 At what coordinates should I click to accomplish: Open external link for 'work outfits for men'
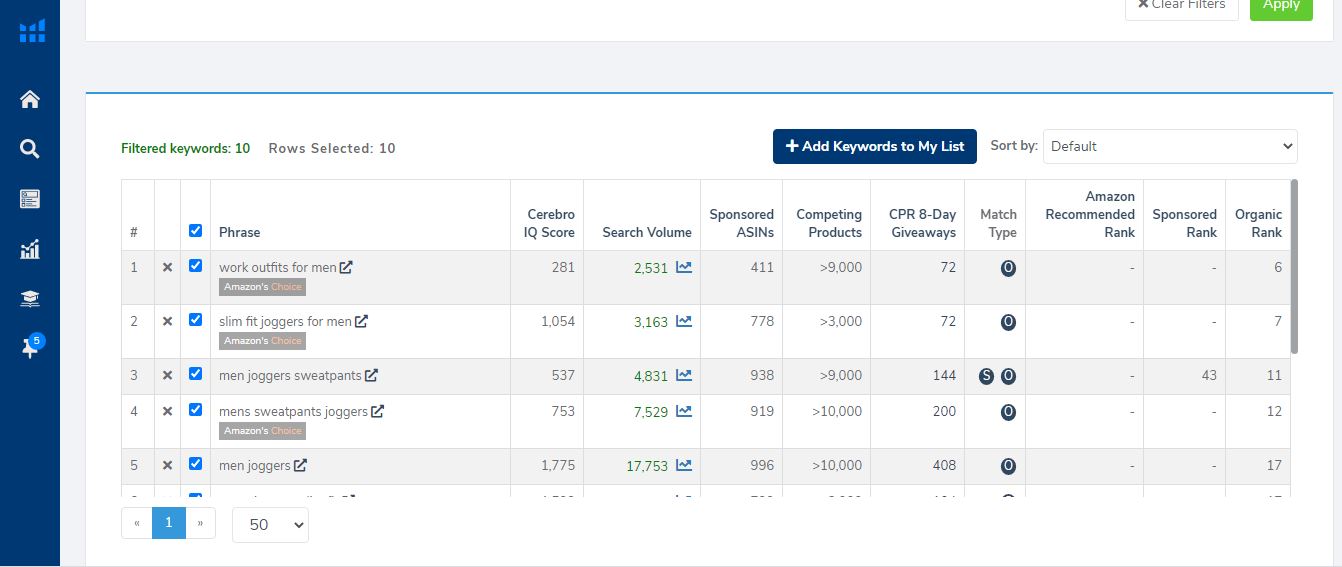(x=346, y=268)
